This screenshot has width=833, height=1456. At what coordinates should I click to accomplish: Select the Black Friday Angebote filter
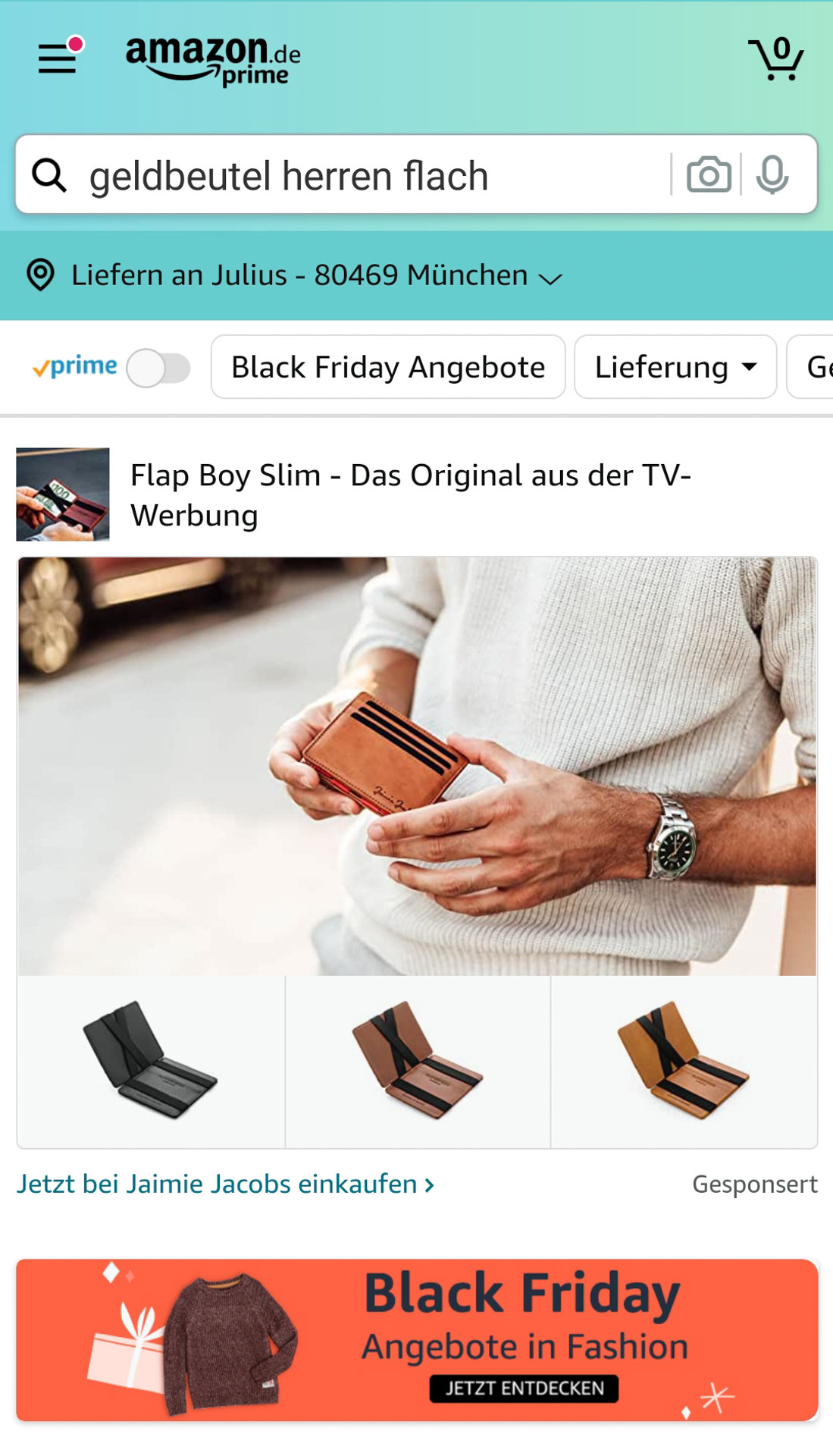tap(388, 367)
